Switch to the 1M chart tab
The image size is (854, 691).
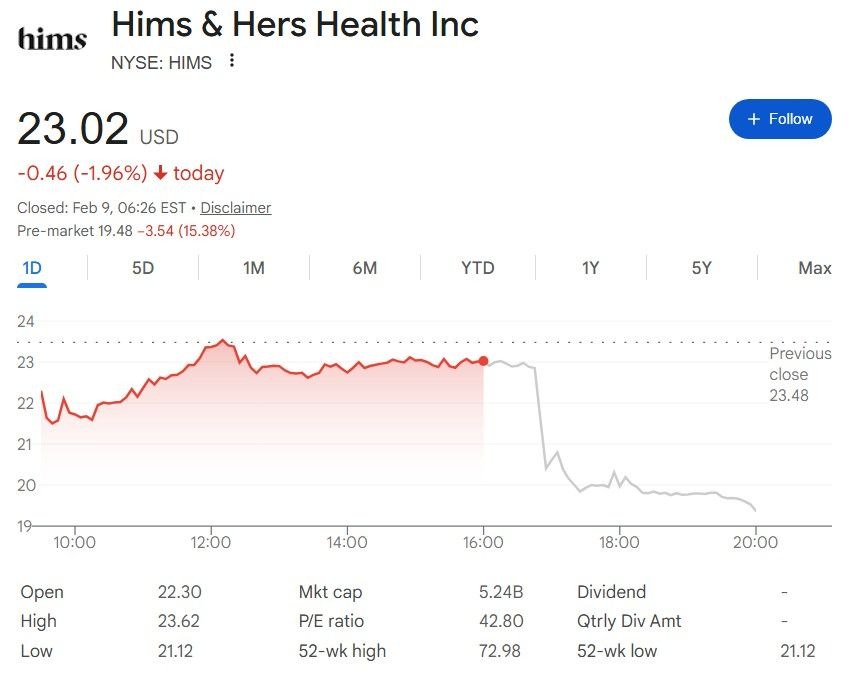tap(254, 268)
